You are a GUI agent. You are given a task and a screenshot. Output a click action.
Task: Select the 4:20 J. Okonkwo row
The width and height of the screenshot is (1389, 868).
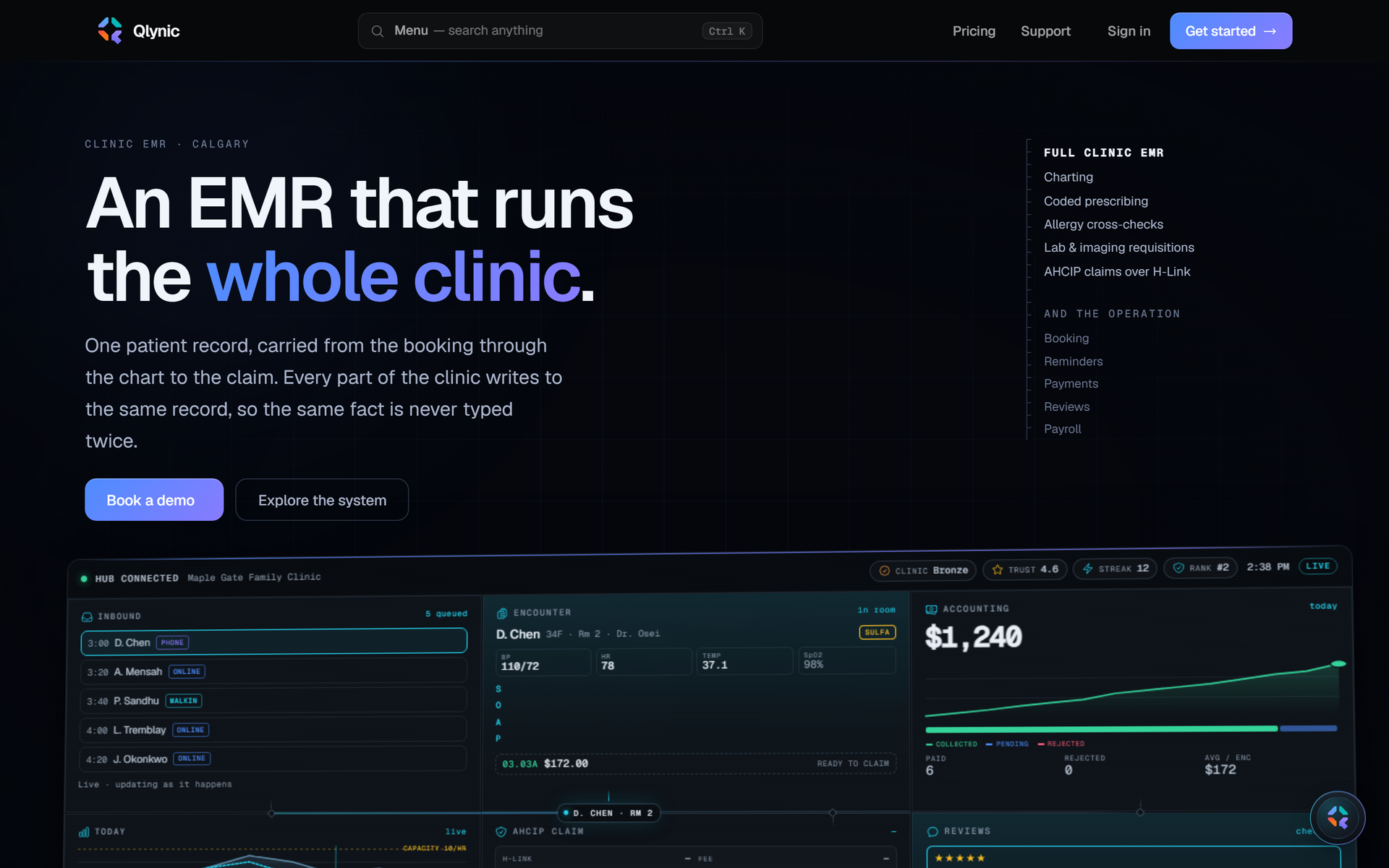[x=273, y=759]
